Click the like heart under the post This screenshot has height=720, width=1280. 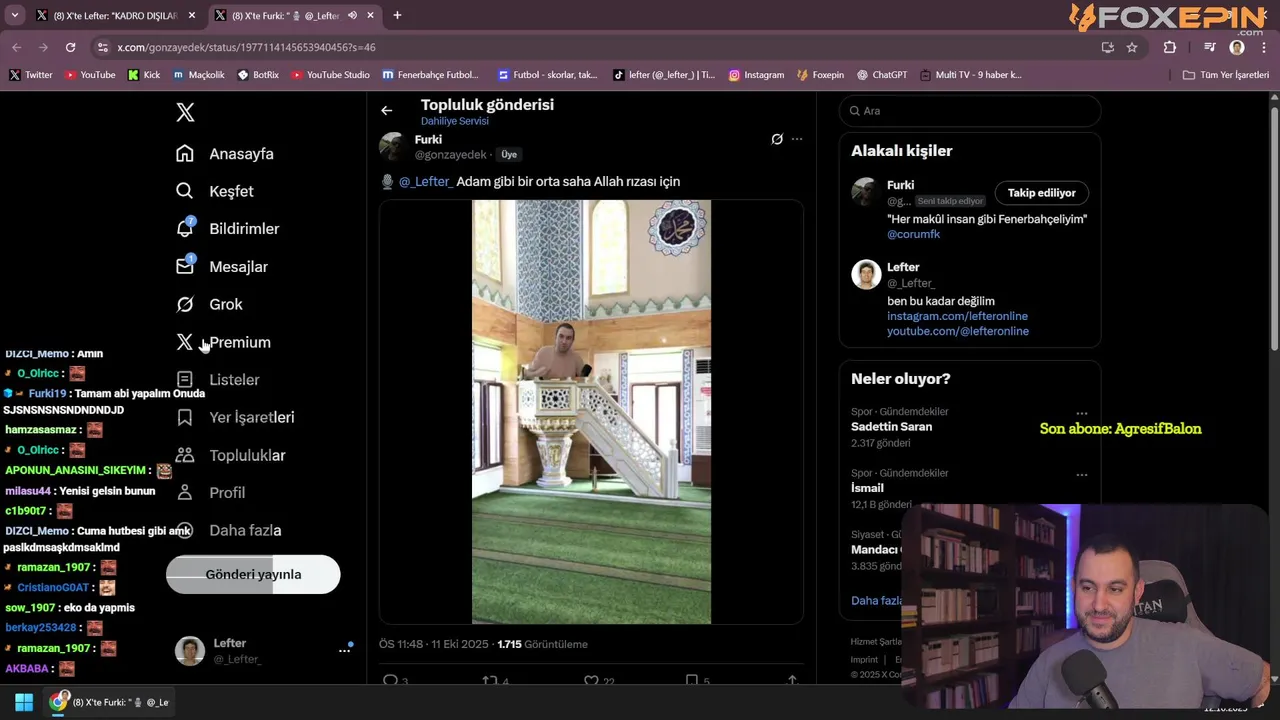(x=591, y=681)
